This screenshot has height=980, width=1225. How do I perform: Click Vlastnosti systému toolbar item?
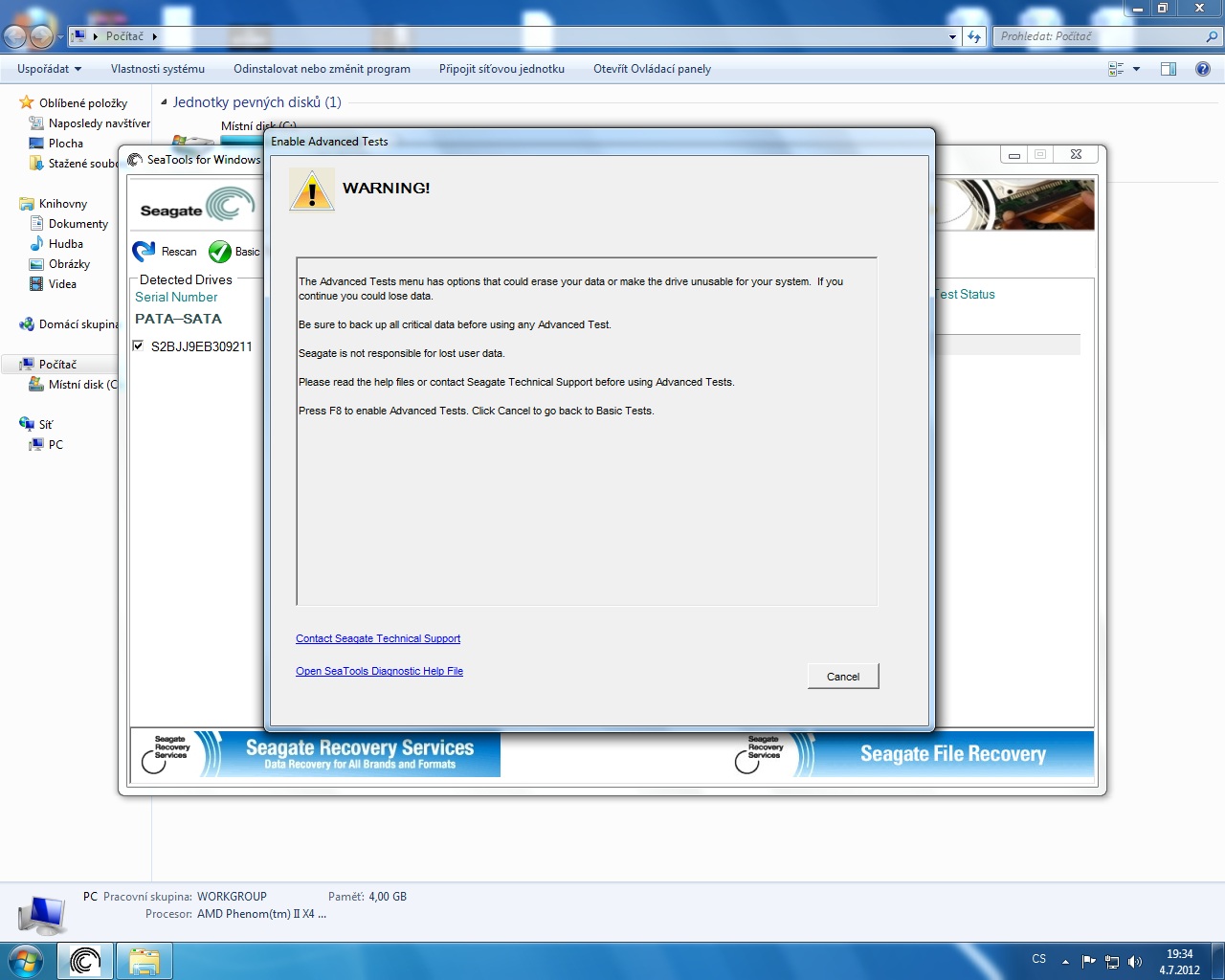point(158,69)
